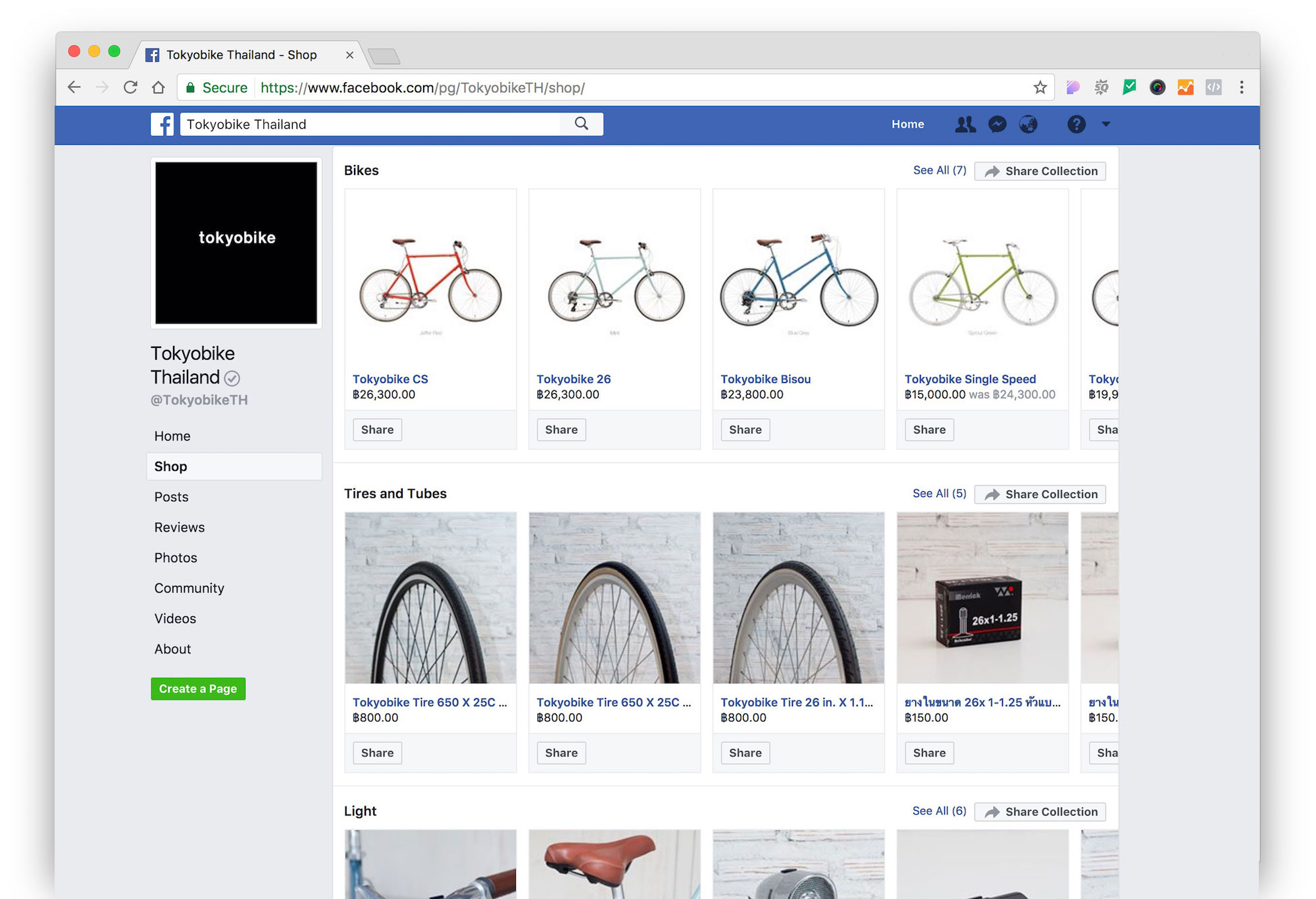Open the Home page section
This screenshot has width=1316, height=899.
pyautogui.click(x=172, y=436)
